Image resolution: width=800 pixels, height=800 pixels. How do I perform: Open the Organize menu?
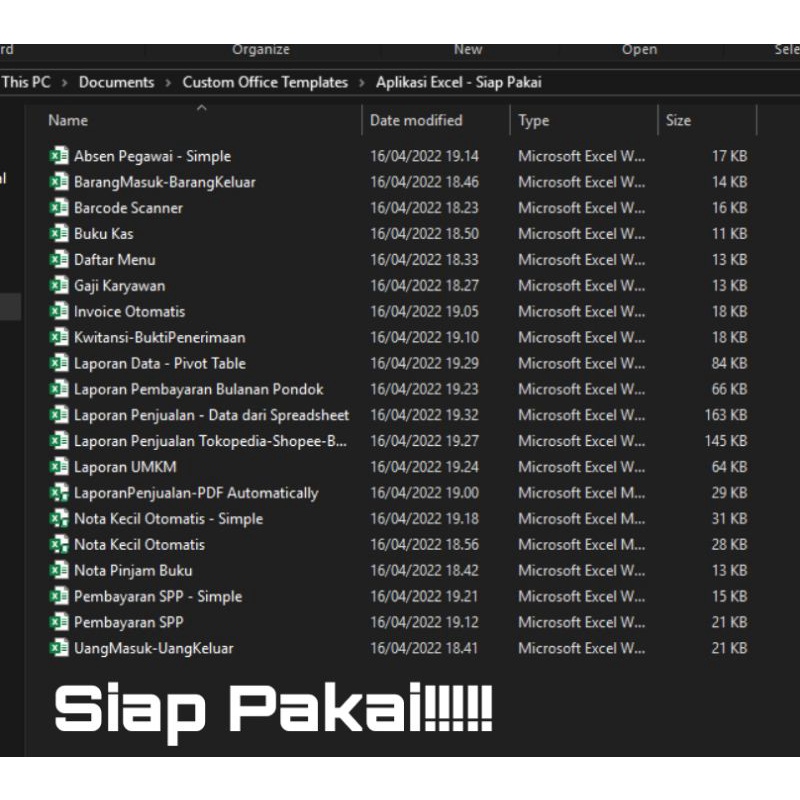260,48
